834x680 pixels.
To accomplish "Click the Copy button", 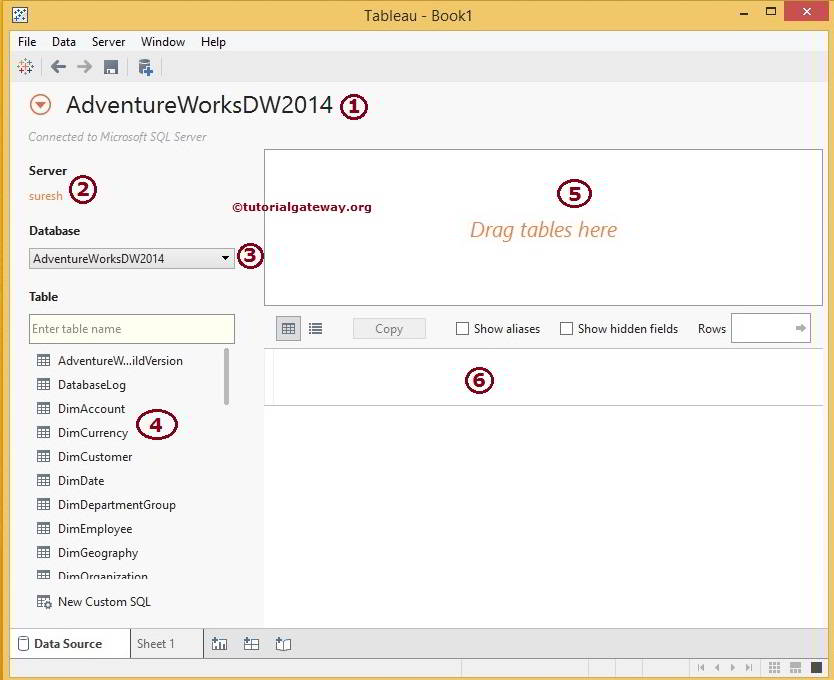I will point(389,329).
